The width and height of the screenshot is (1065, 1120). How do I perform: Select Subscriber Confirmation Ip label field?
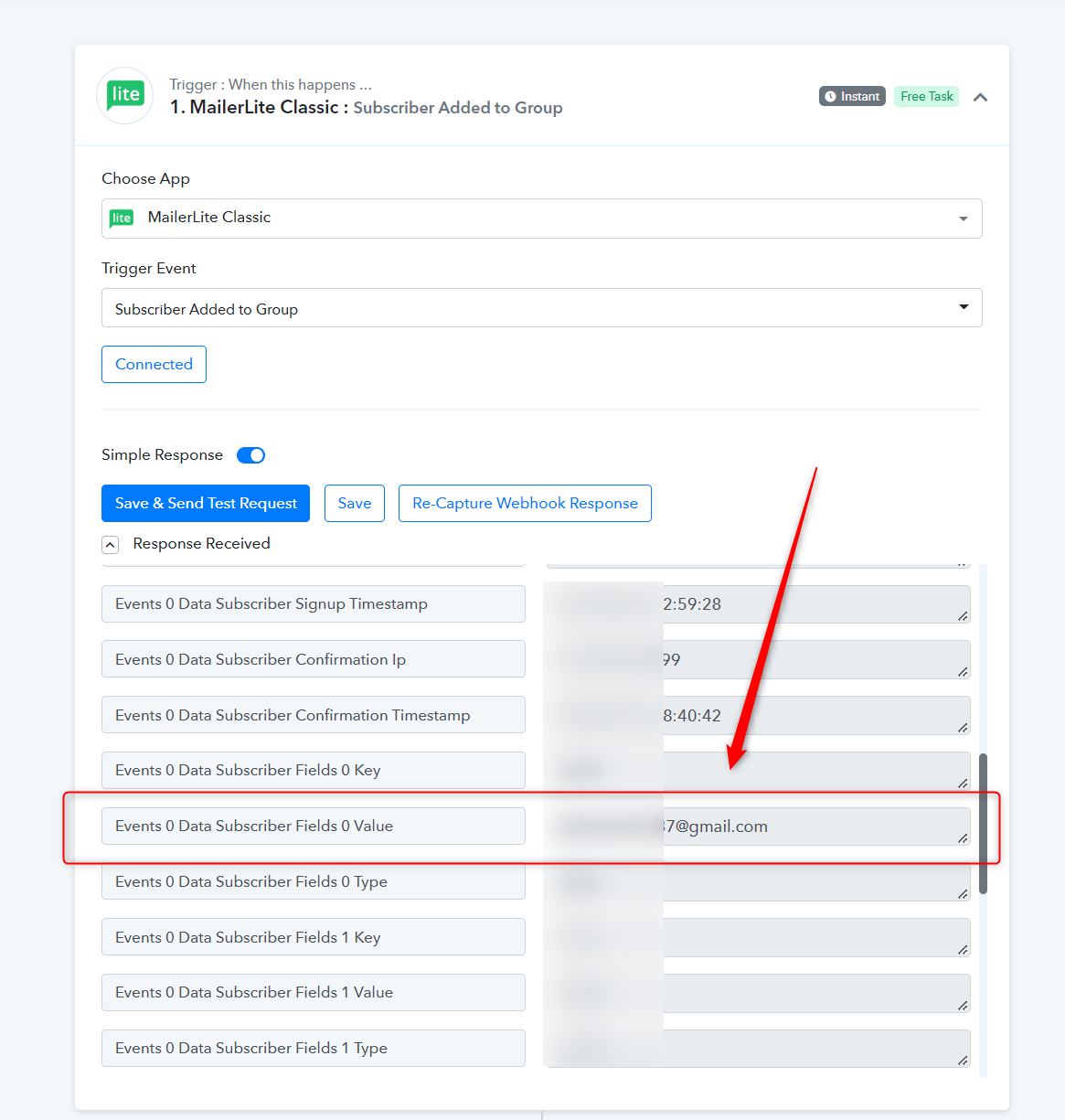coord(314,659)
